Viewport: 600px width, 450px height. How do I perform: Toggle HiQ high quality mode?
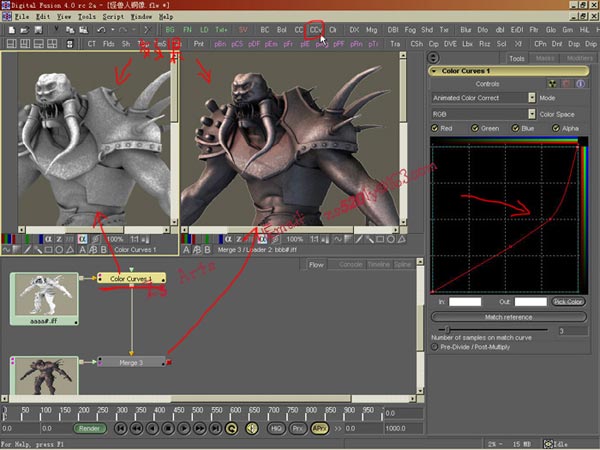click(x=276, y=429)
